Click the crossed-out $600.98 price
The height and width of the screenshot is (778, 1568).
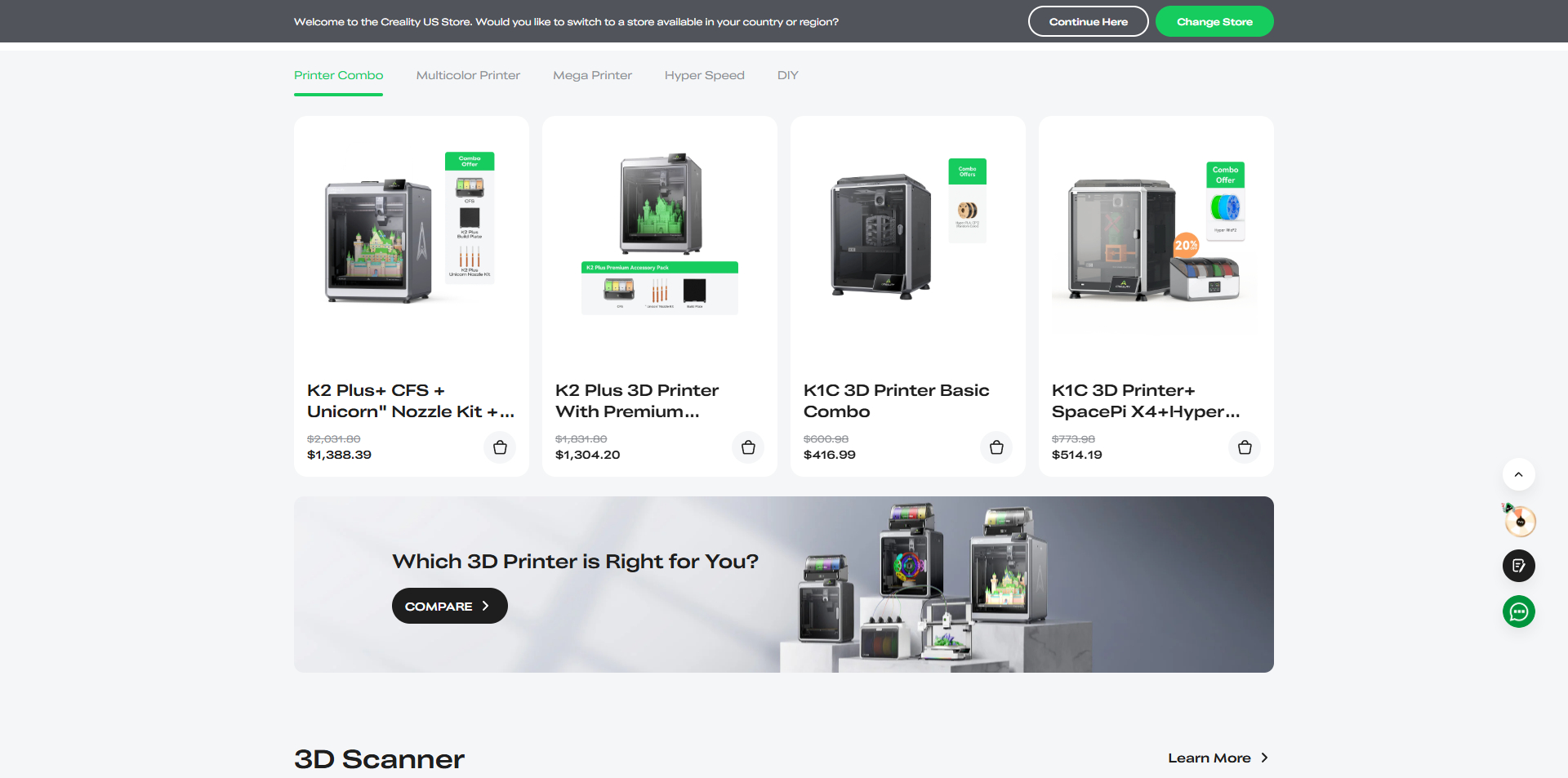click(826, 439)
